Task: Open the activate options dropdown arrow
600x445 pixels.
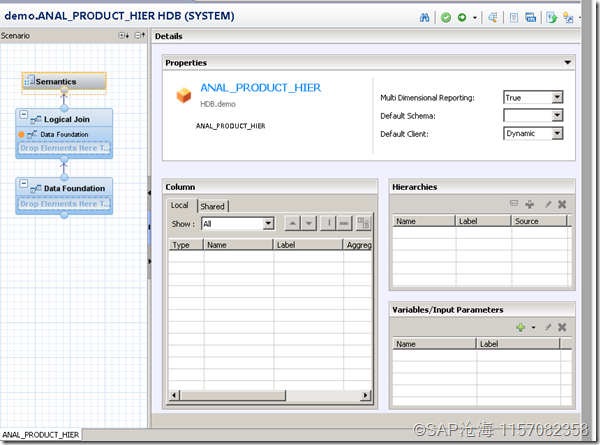Action: (474, 18)
